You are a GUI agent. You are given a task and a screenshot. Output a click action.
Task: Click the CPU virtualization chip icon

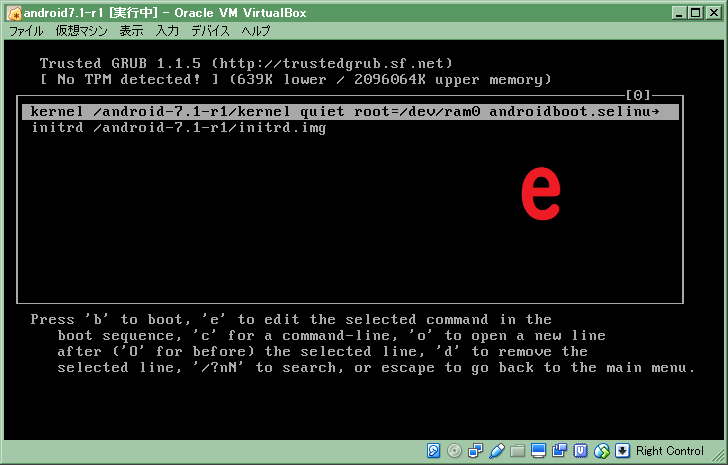pos(580,451)
